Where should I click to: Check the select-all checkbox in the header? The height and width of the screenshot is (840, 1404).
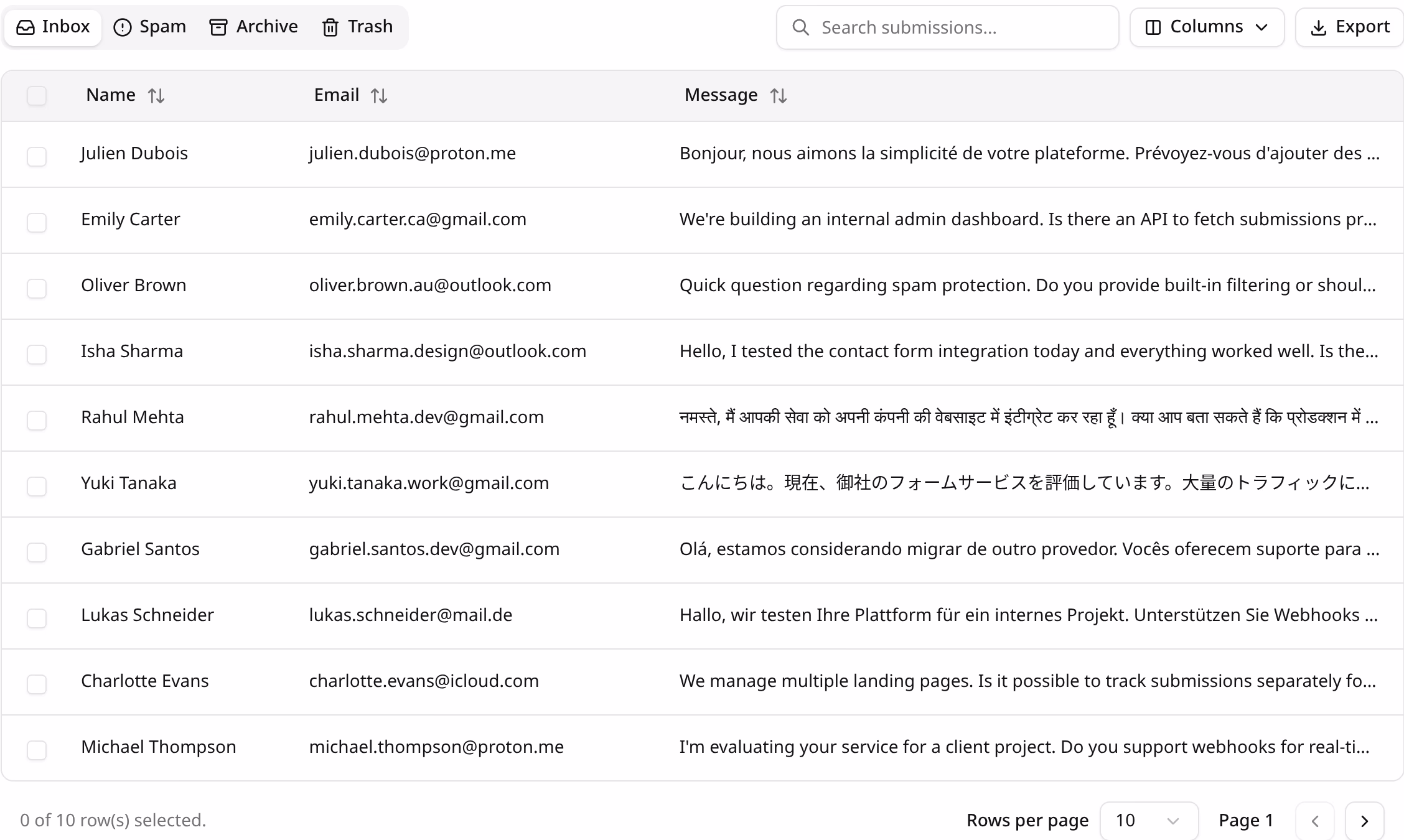click(37, 95)
